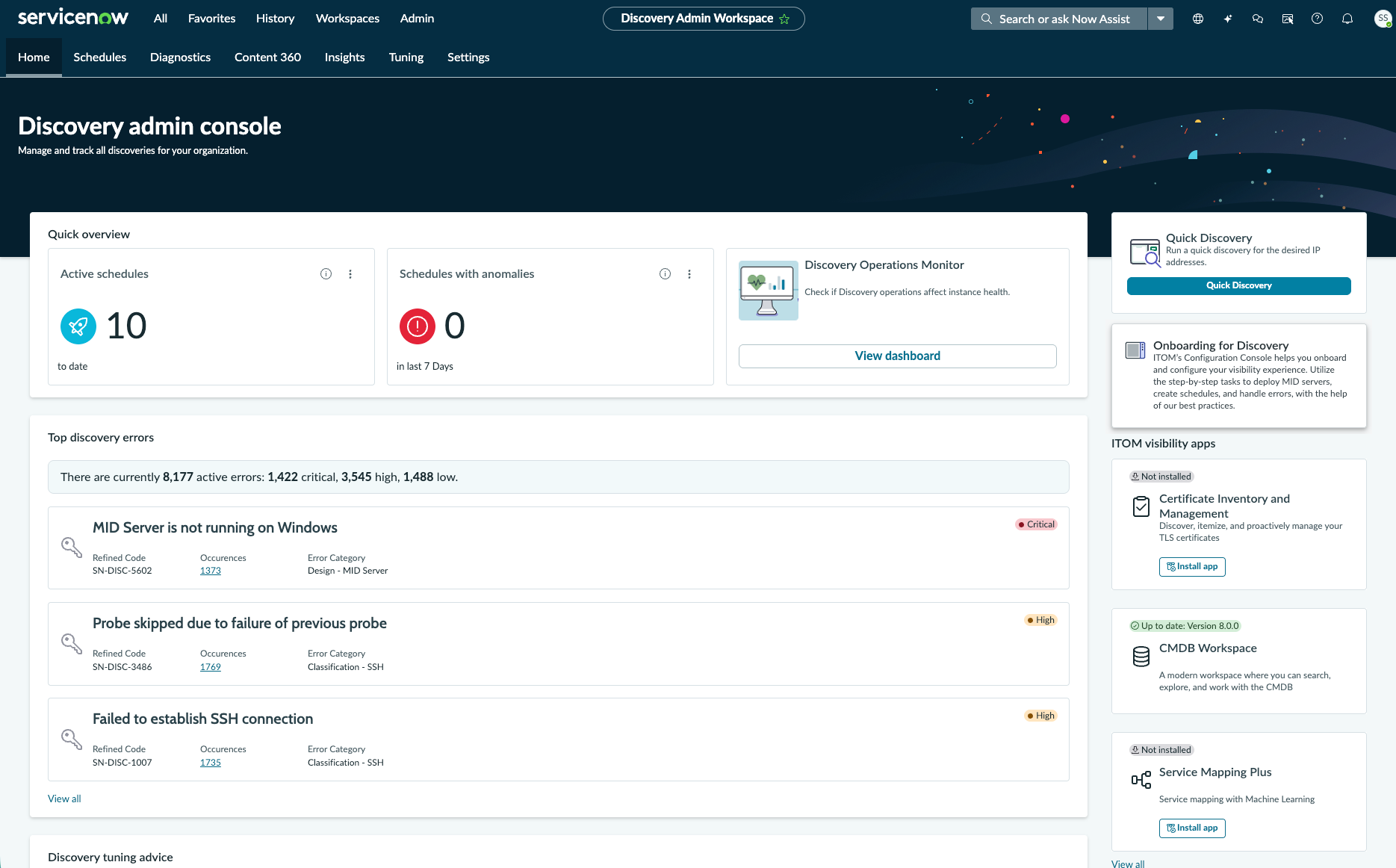
Task: Switch to the Tuning tab
Action: pos(406,58)
